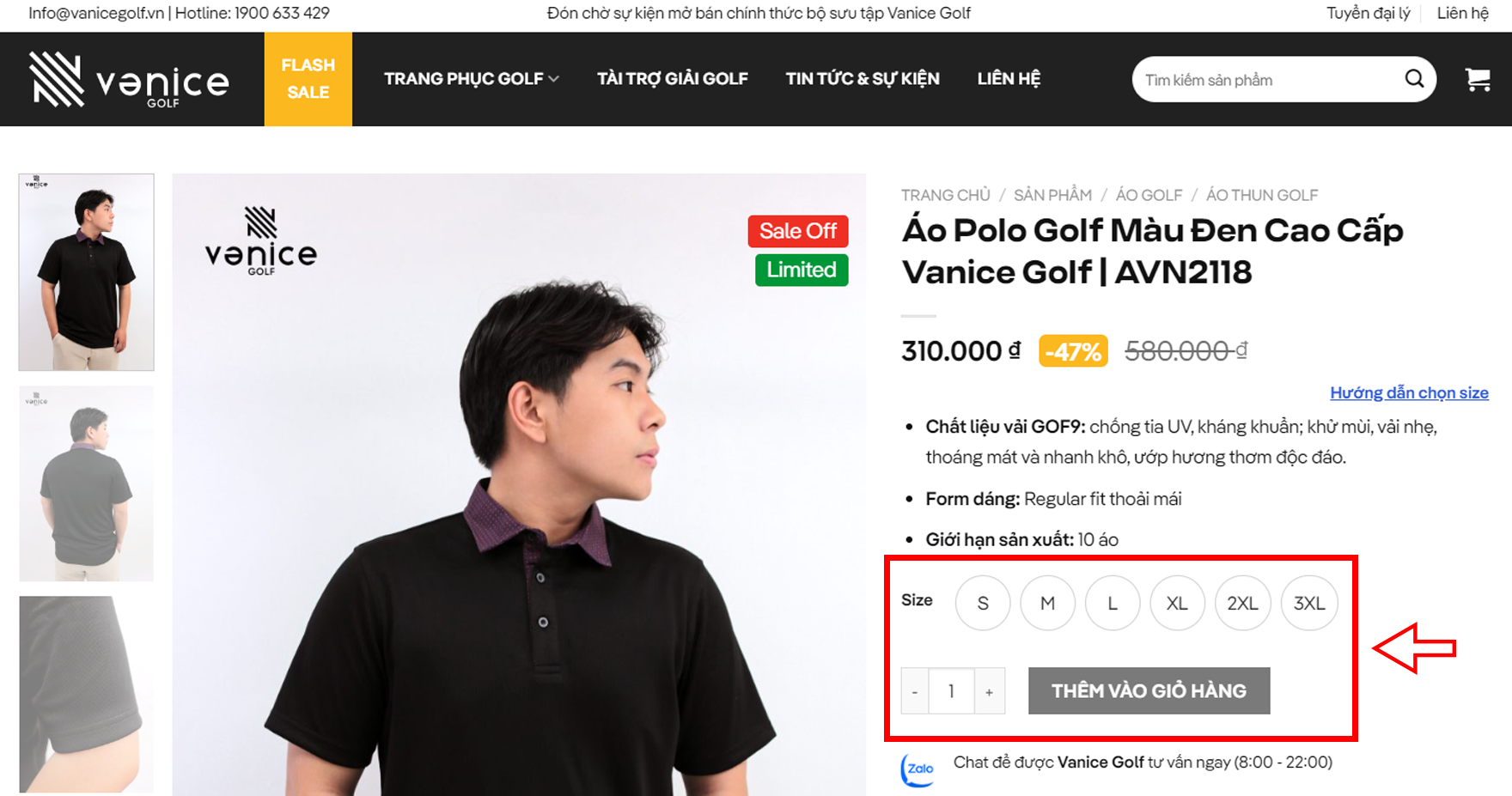Click the search magnifier icon
The height and width of the screenshot is (796, 1512).
1413,79
